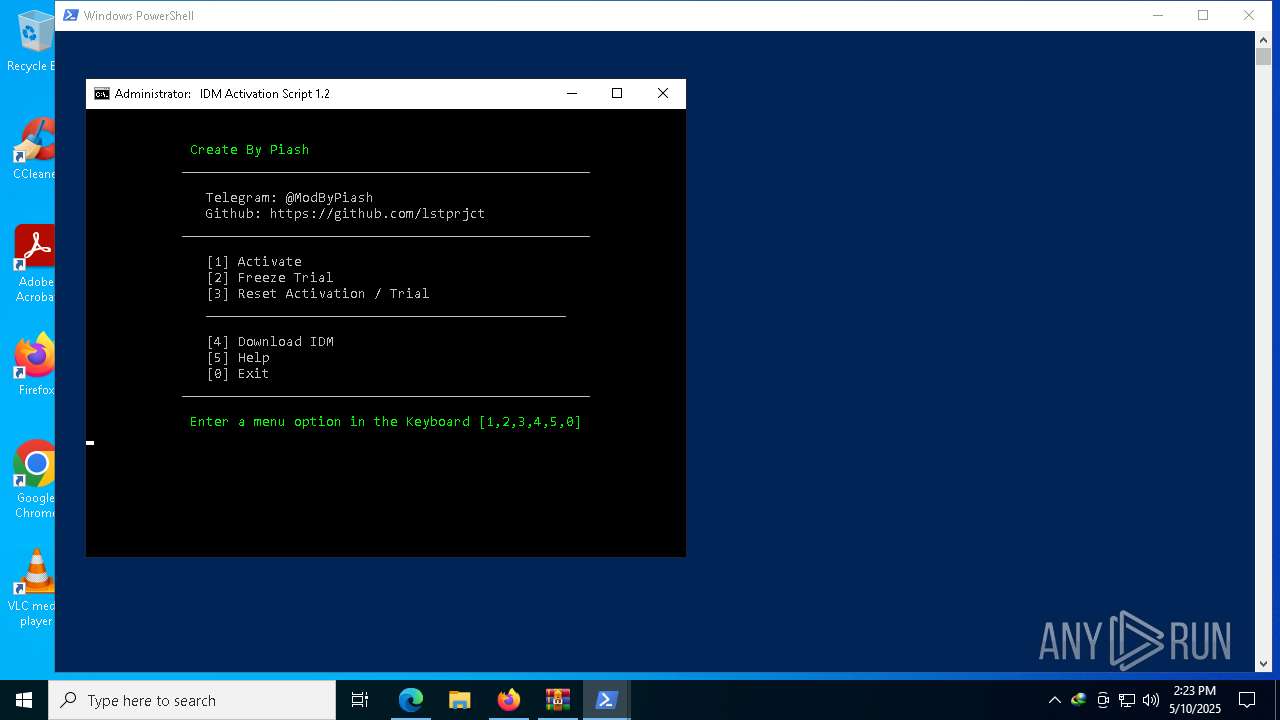
Task: Click the PowerShell scrollbar down arrow
Action: tap(1263, 663)
